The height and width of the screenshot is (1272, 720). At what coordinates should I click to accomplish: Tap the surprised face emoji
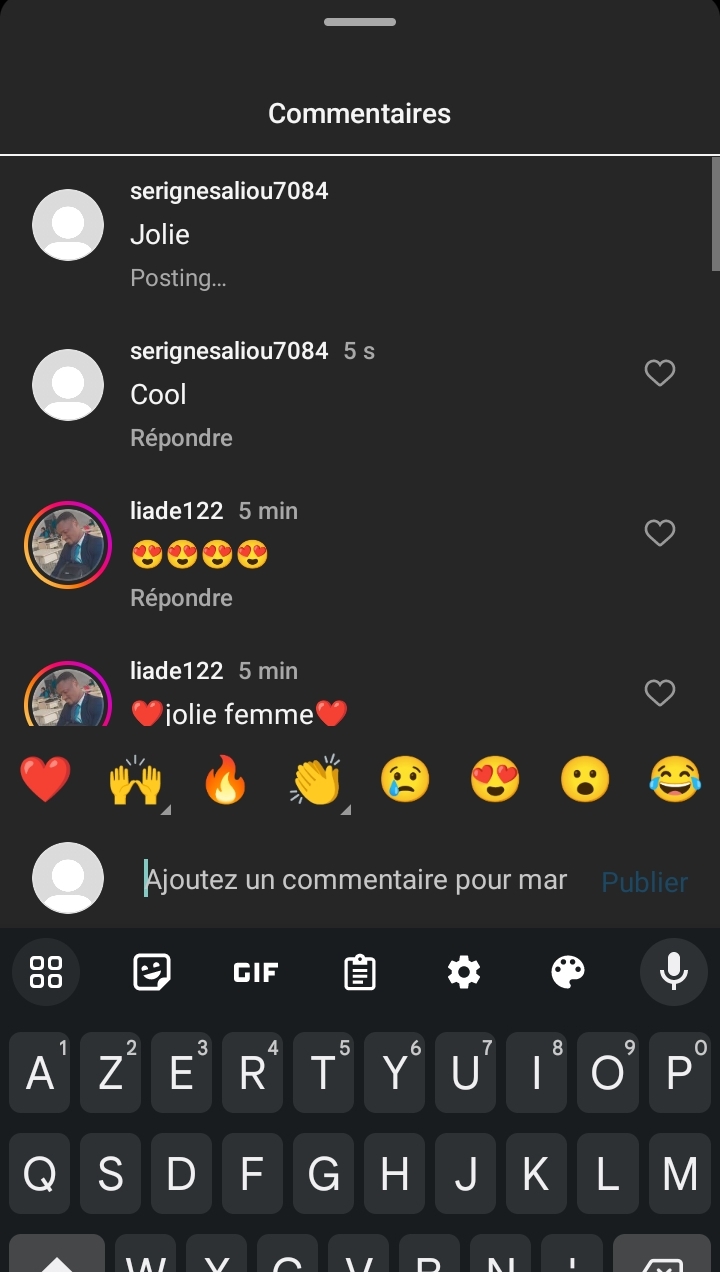click(585, 780)
